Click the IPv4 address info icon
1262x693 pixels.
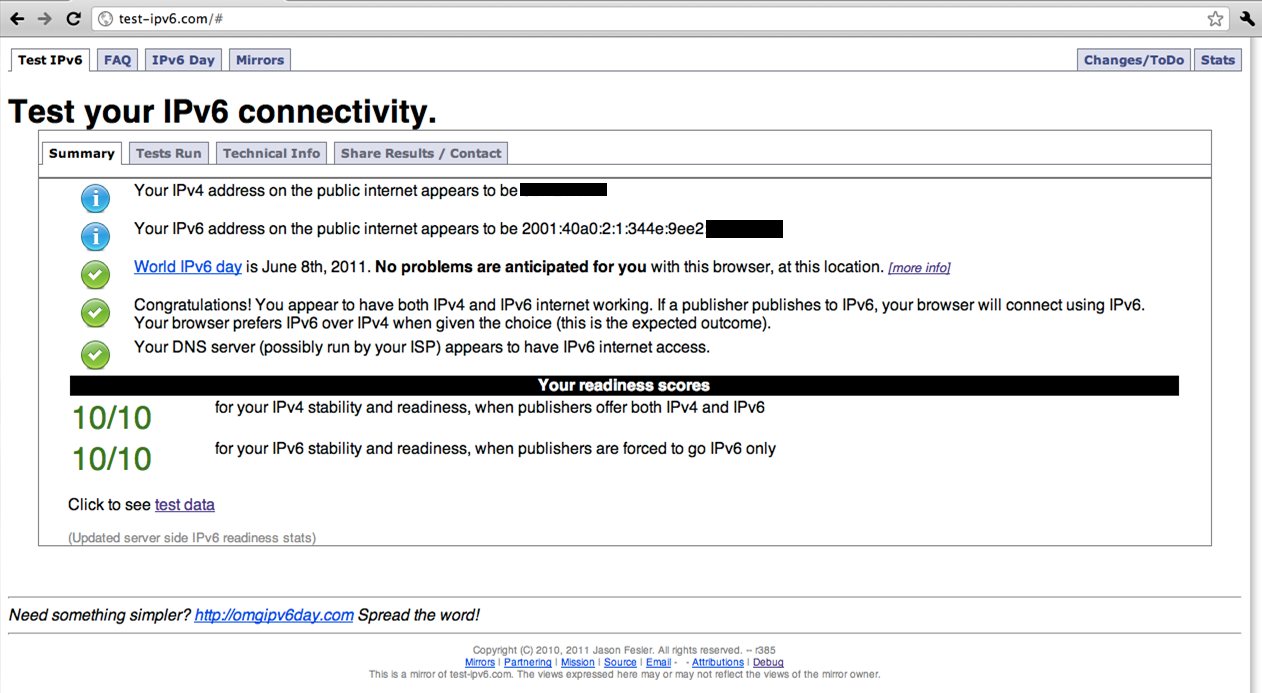coord(95,198)
